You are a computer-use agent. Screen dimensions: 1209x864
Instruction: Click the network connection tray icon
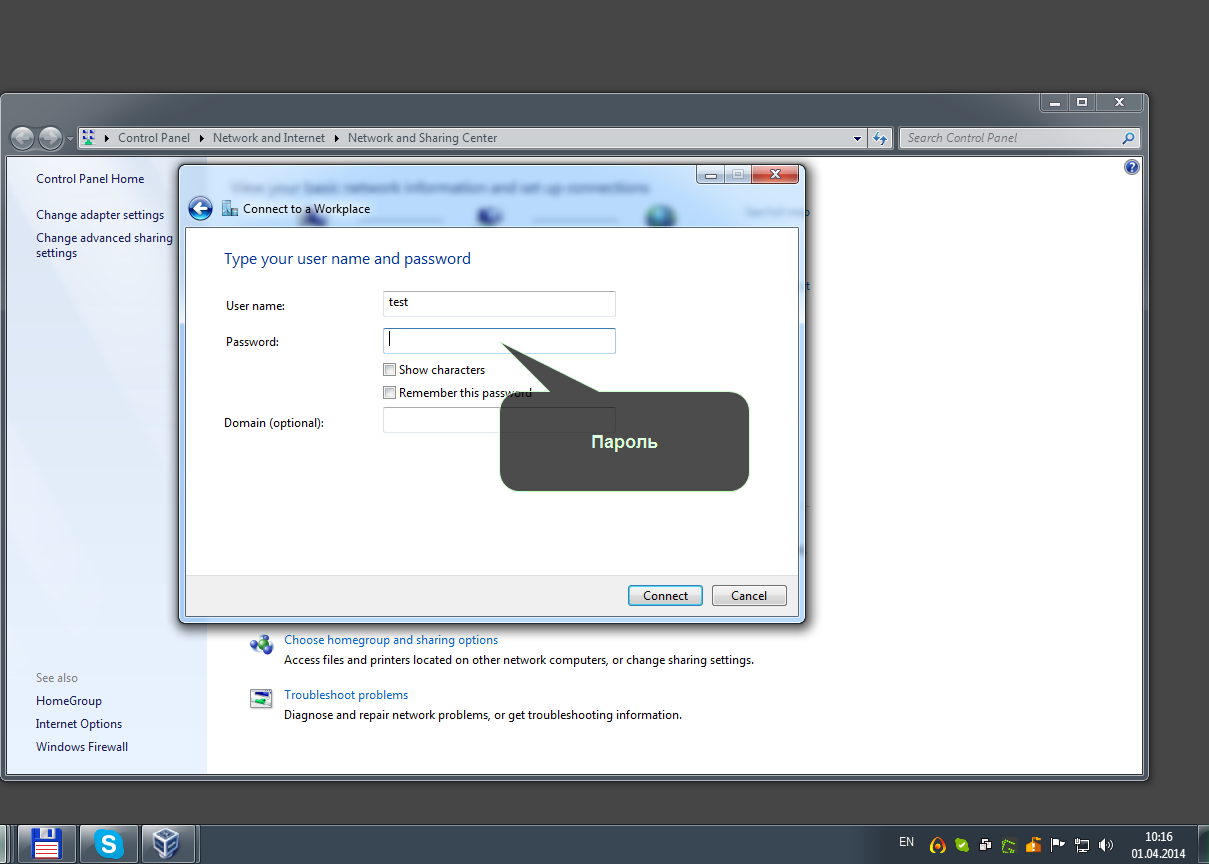(1082, 845)
